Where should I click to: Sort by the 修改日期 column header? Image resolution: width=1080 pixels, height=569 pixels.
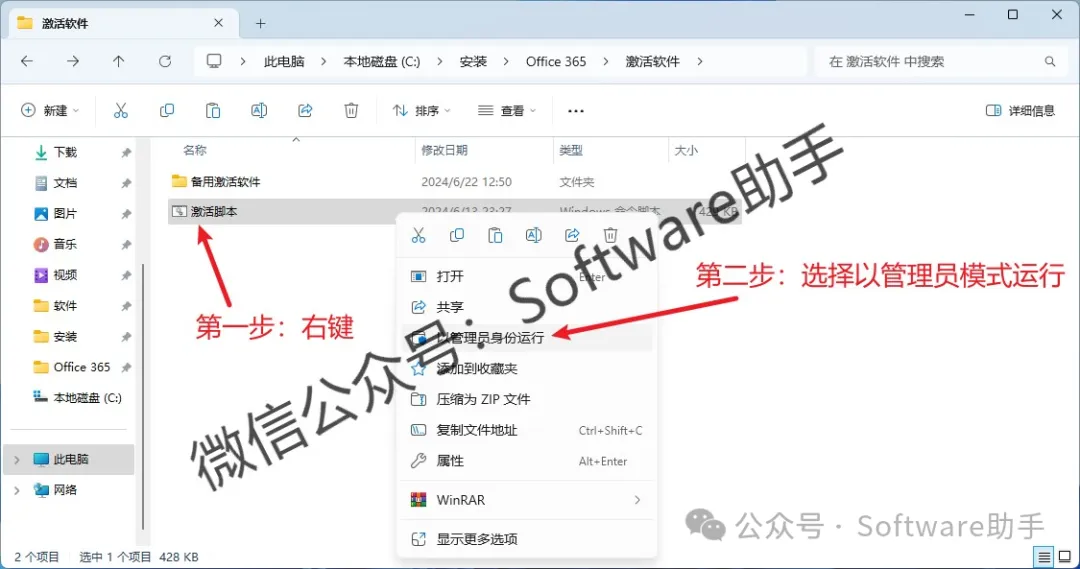pyautogui.click(x=444, y=150)
